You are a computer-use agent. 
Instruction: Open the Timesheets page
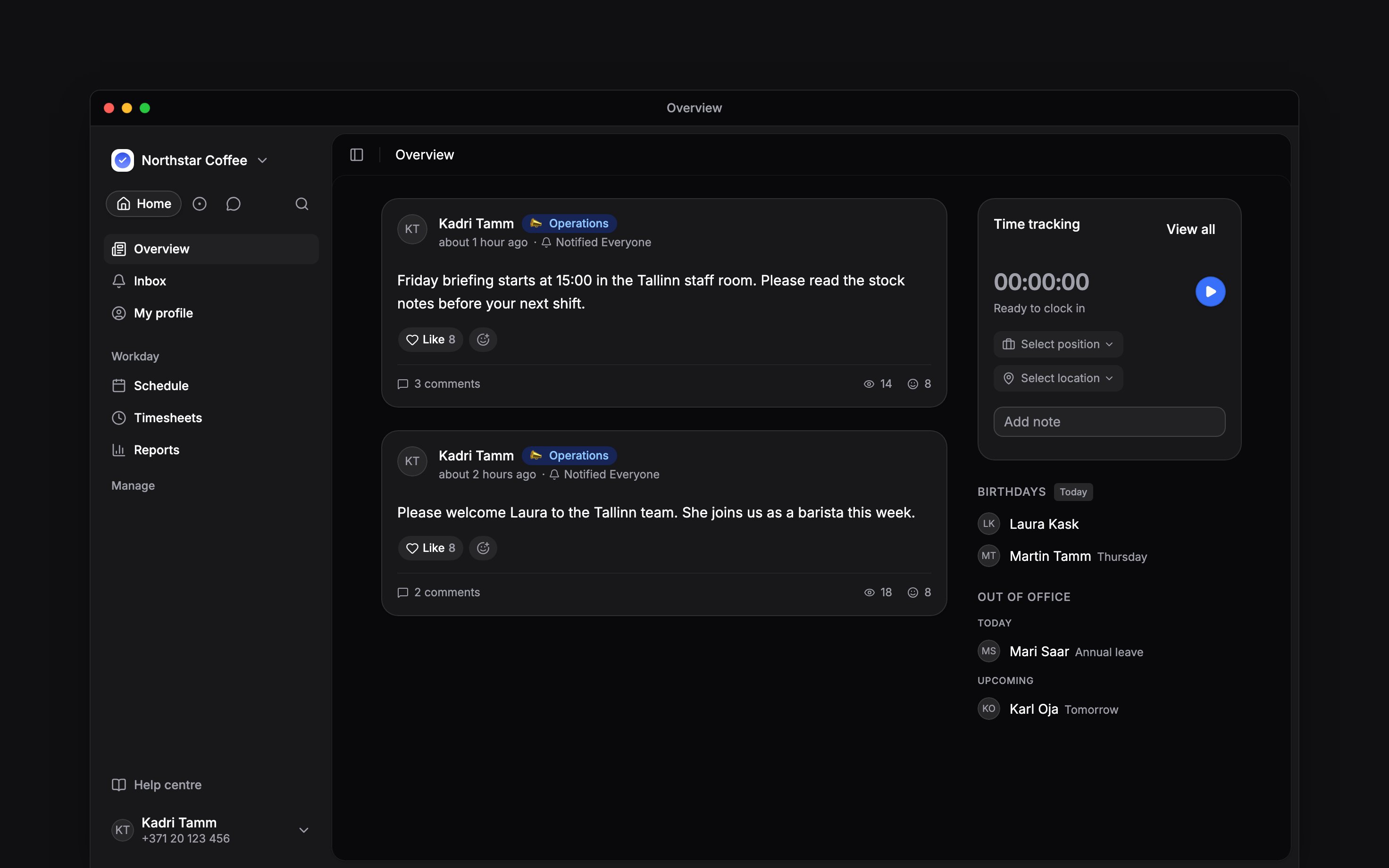pyautogui.click(x=211, y=418)
